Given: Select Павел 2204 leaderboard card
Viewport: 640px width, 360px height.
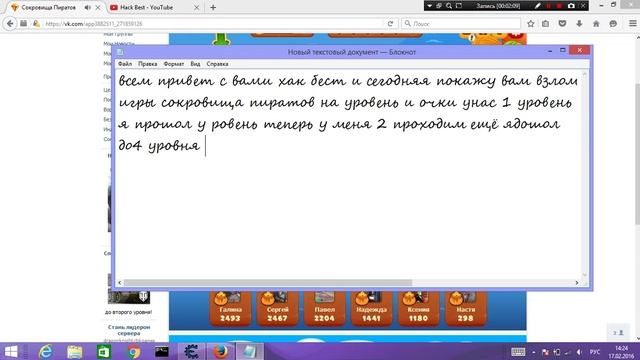Looking at the screenshot, I should (x=324, y=309).
